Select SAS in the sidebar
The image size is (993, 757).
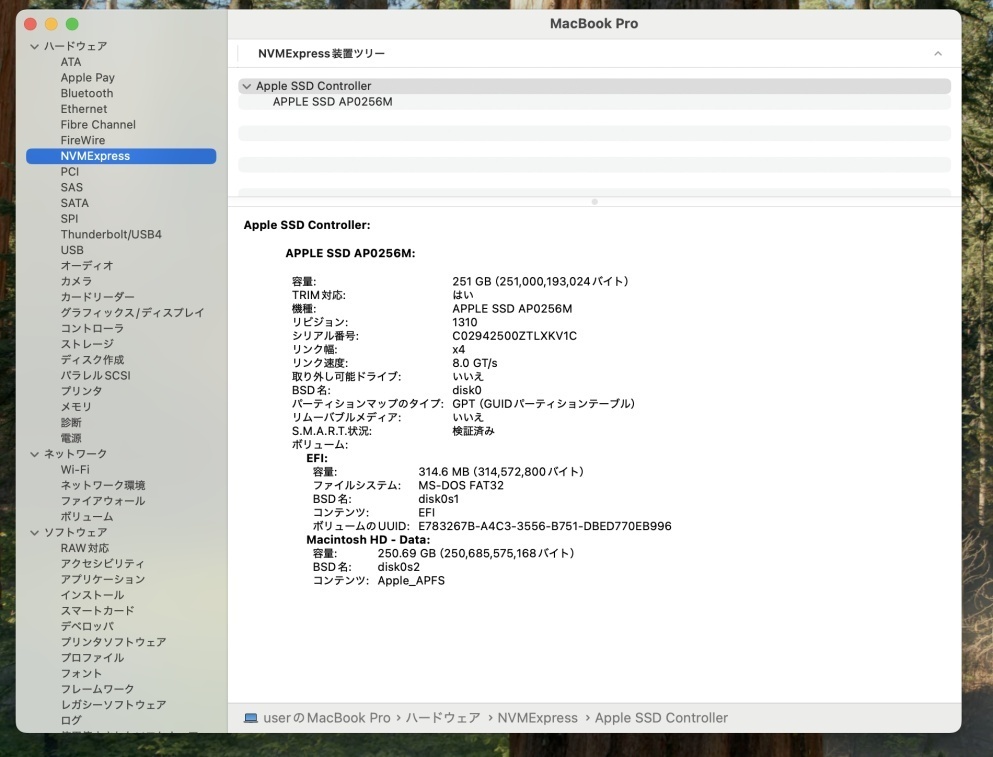pos(72,188)
